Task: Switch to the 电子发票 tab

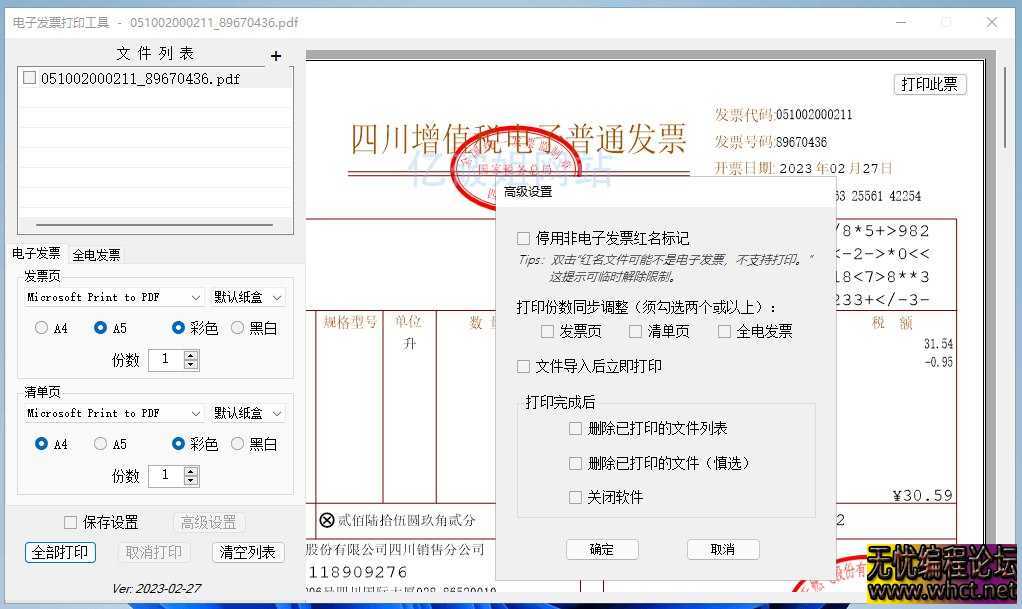Action: (x=37, y=254)
